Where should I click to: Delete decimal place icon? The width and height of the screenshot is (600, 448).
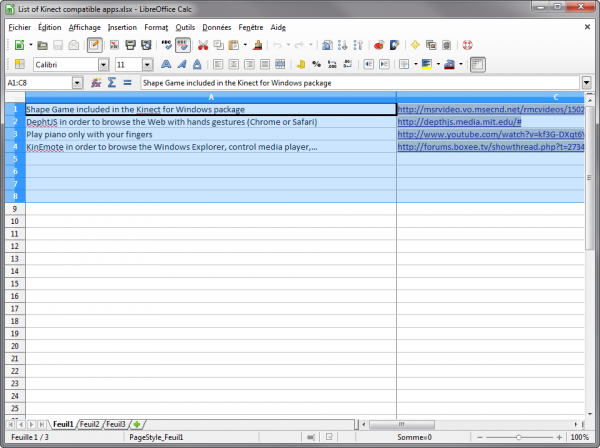tap(347, 64)
